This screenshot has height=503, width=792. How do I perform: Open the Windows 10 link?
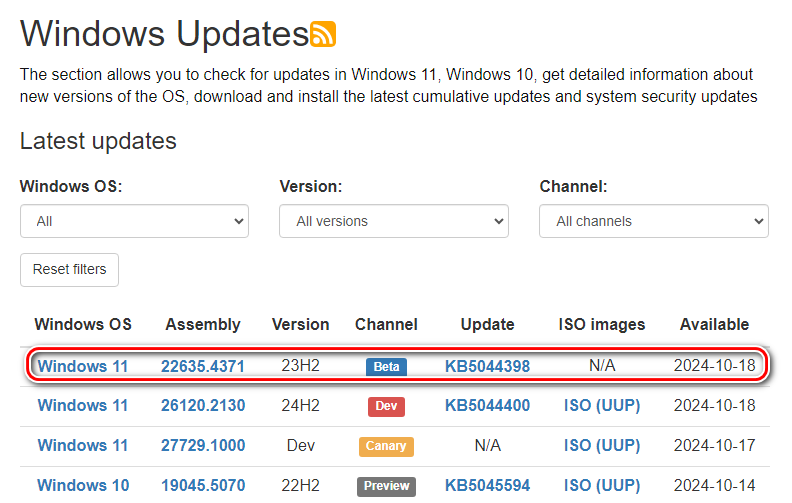point(83,485)
